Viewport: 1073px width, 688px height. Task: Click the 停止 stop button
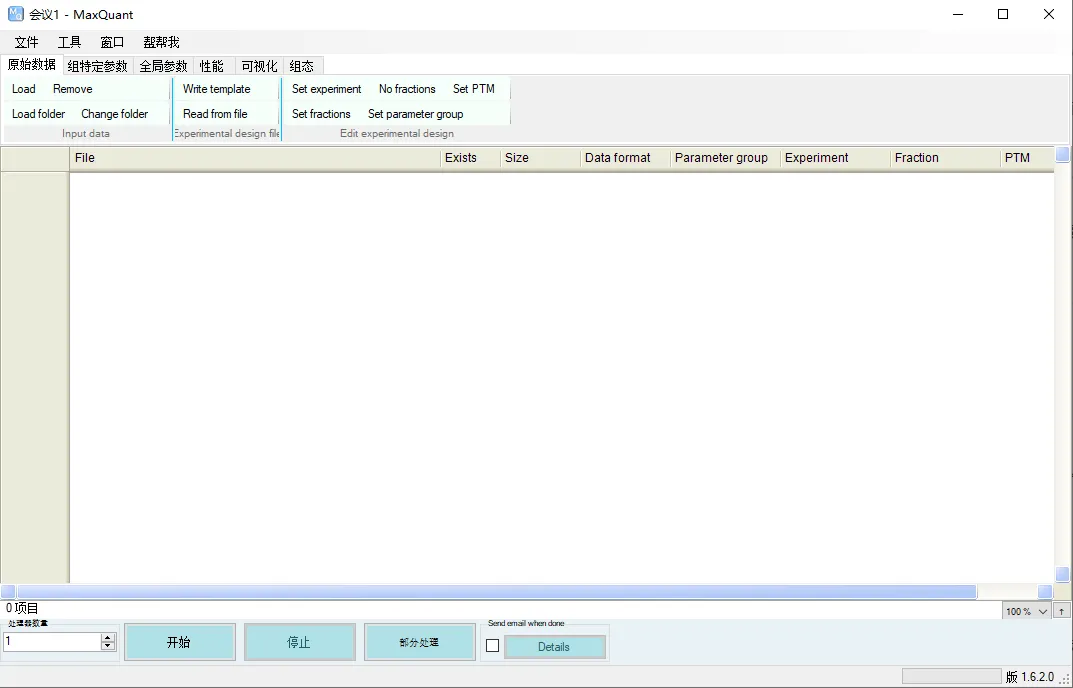click(x=300, y=642)
